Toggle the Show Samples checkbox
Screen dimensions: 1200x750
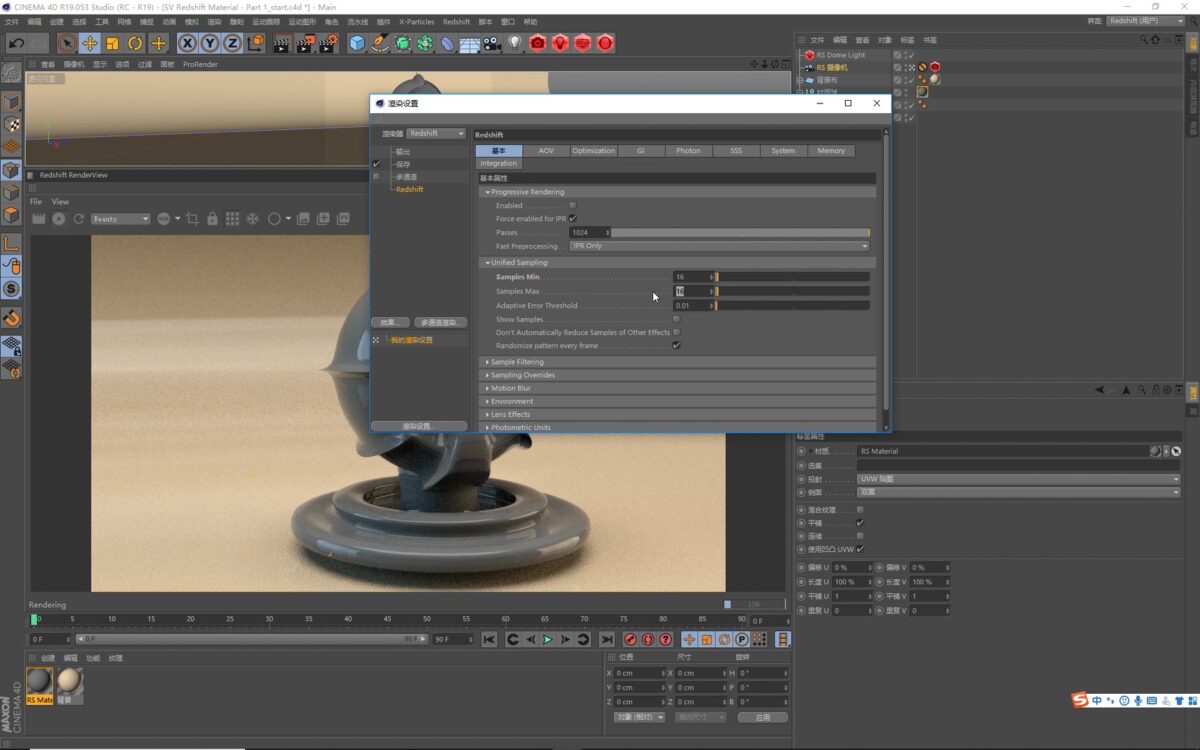pos(677,319)
